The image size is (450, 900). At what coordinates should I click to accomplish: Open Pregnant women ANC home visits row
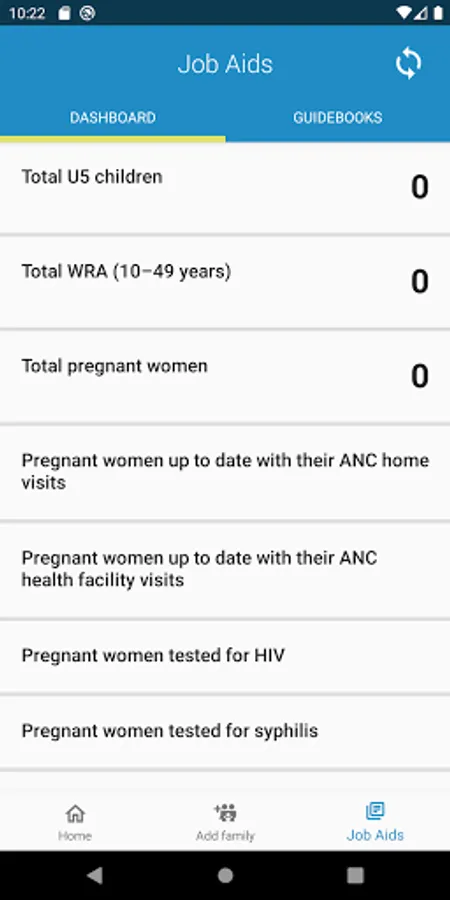pyautogui.click(x=225, y=472)
